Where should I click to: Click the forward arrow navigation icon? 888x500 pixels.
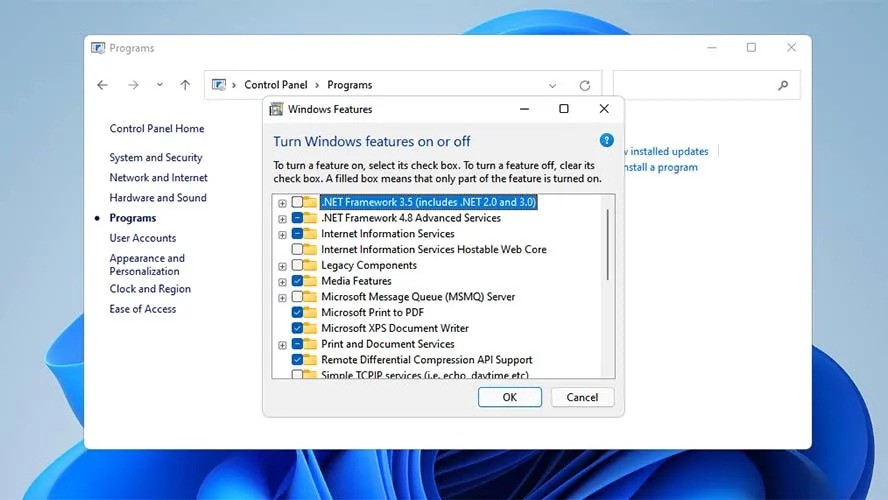(x=131, y=86)
